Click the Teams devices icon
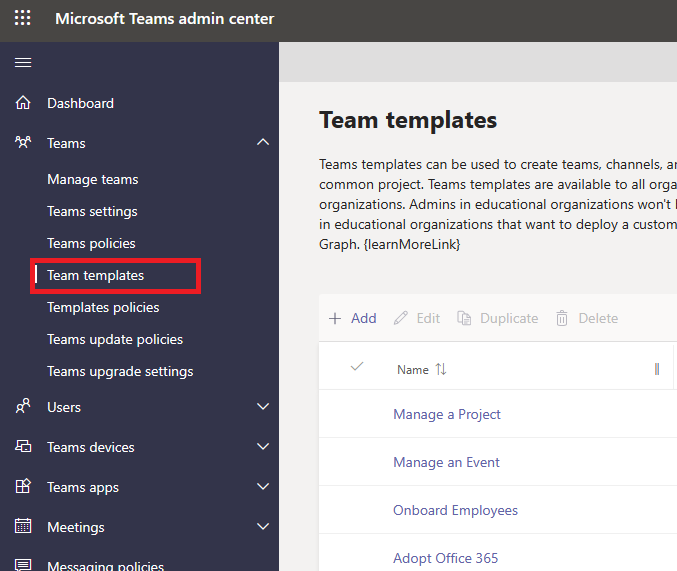 pos(23,446)
